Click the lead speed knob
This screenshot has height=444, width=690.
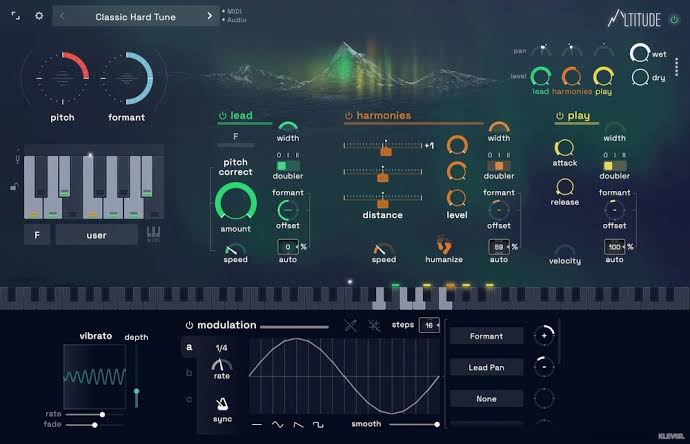[235, 250]
